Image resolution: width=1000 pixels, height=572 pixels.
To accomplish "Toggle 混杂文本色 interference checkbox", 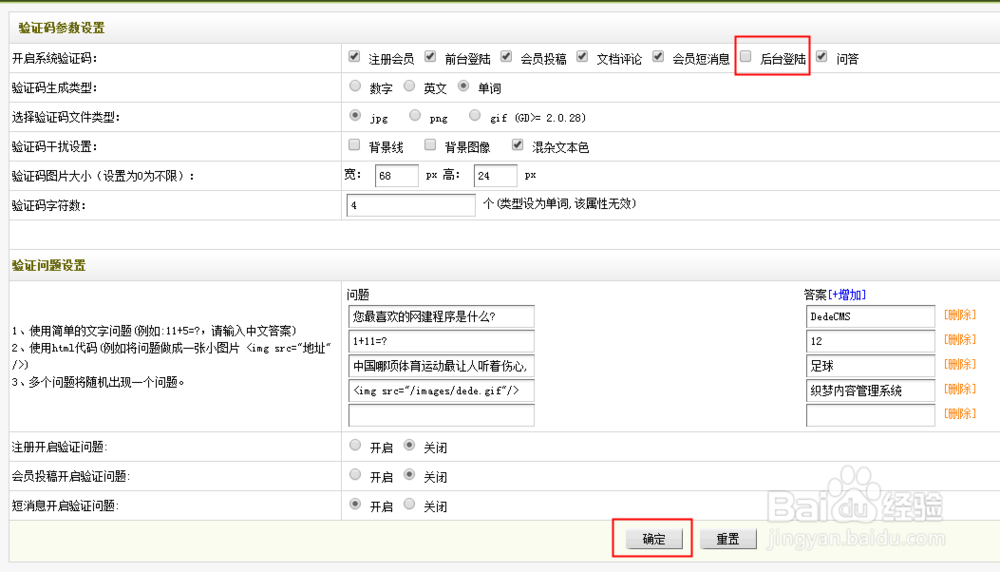I will (x=518, y=145).
